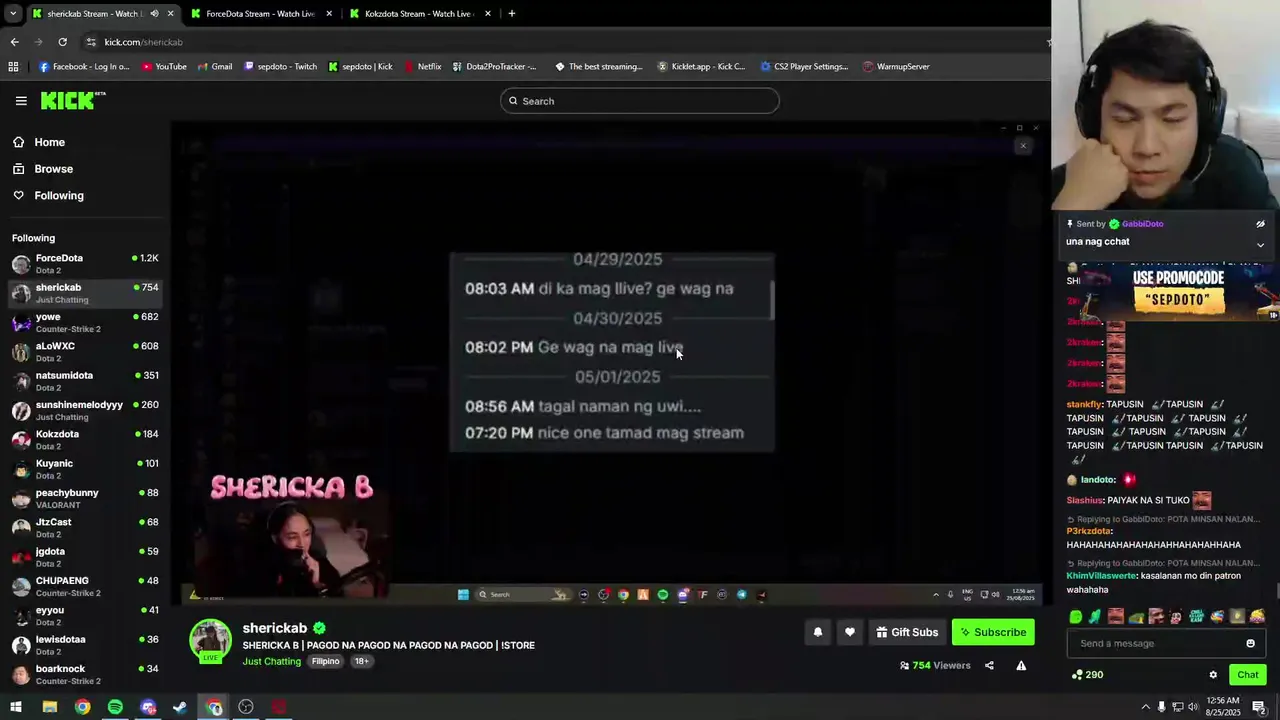Reload the page in the browser
This screenshot has width=1280, height=720.
62,42
